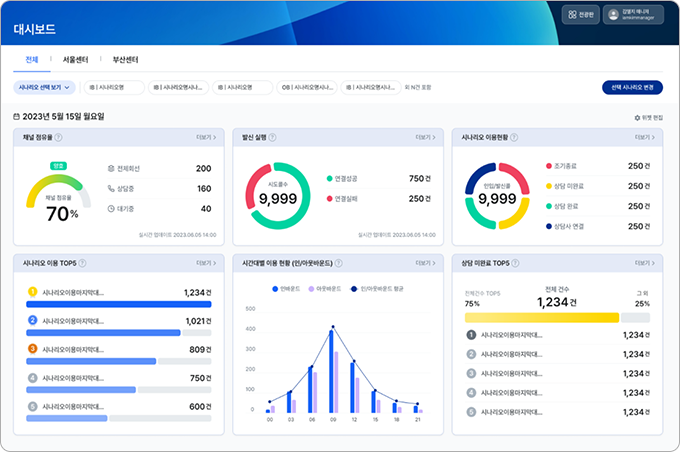
Task: Click the help icon beside 채널 점유율
Action: tap(59, 137)
